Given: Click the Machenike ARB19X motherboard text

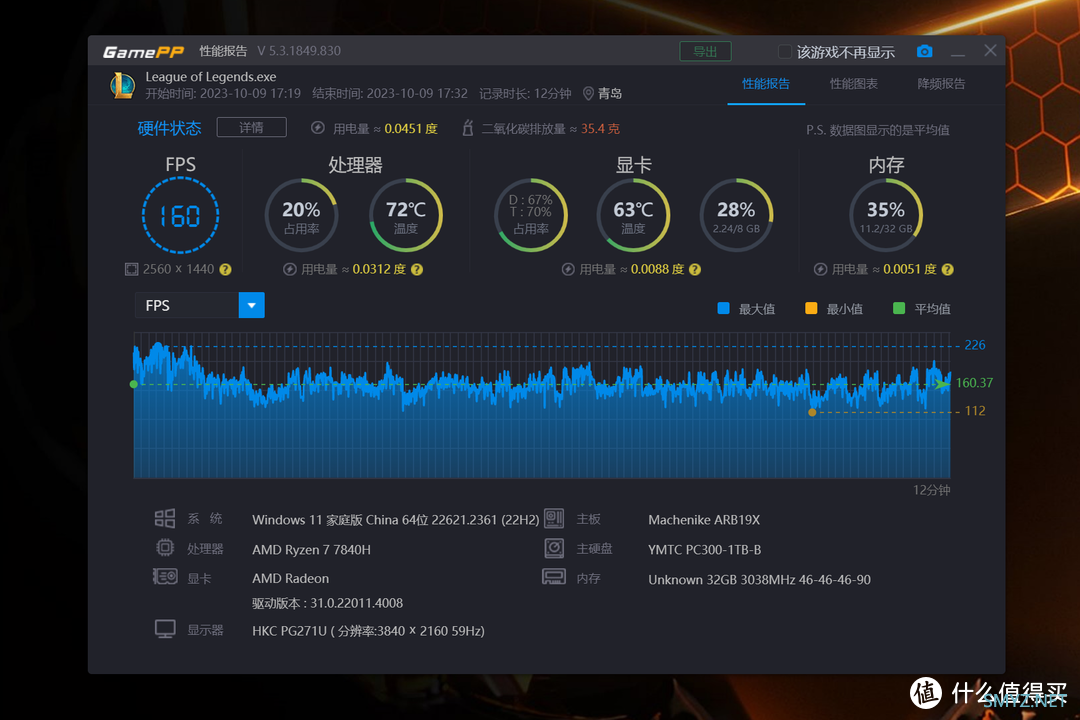Looking at the screenshot, I should 704,520.
